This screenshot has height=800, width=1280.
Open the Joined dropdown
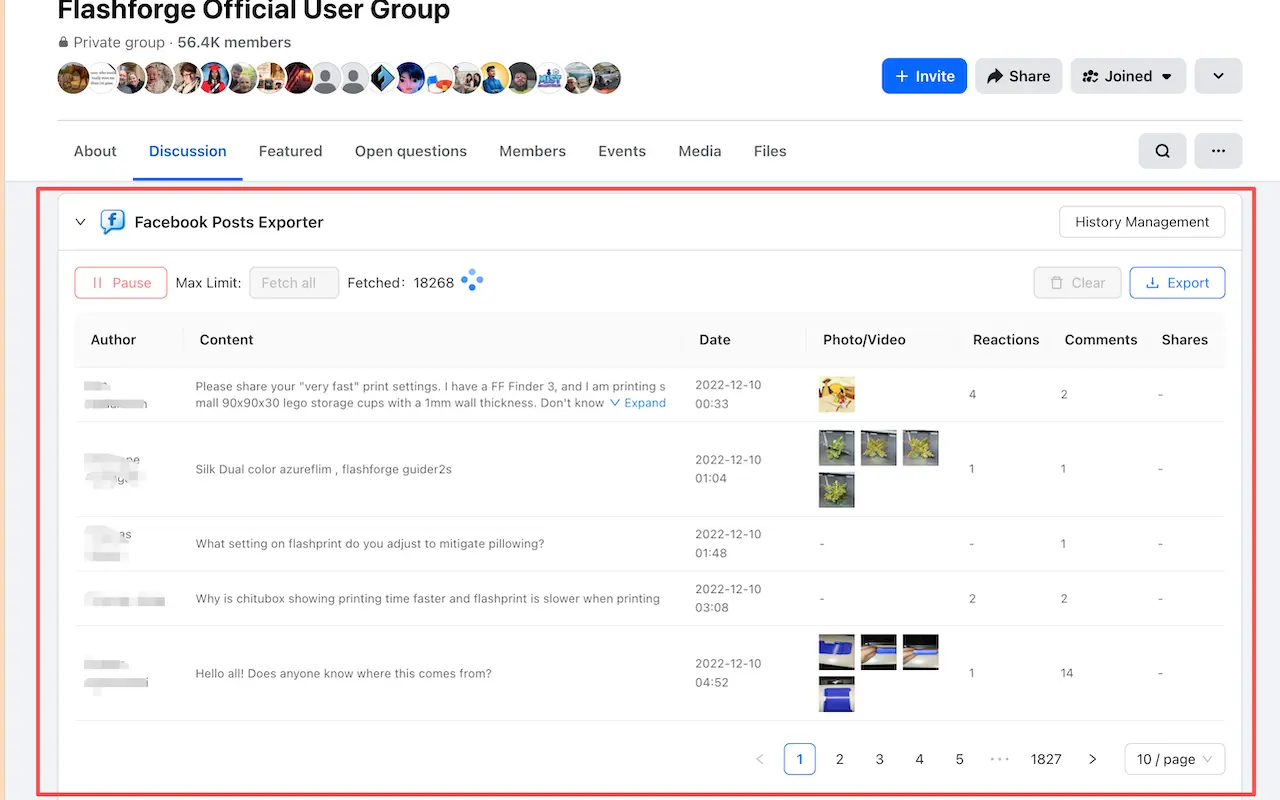(1128, 76)
